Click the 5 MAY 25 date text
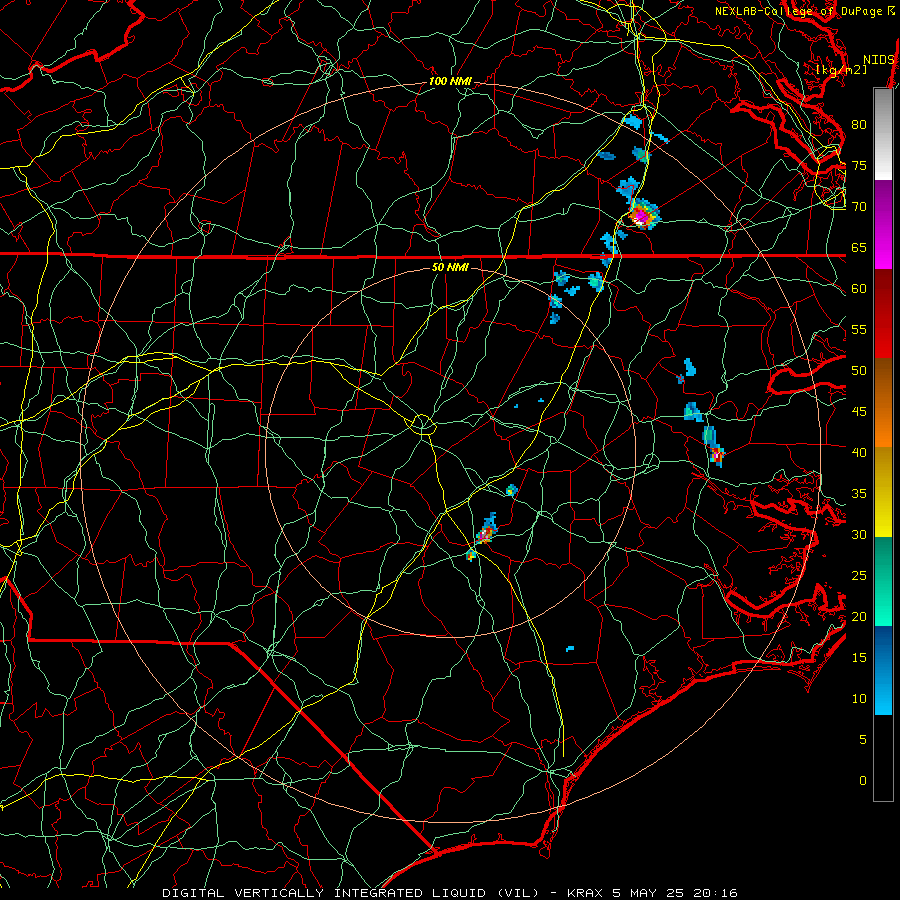Viewport: 900px width, 900px height. pos(649,893)
